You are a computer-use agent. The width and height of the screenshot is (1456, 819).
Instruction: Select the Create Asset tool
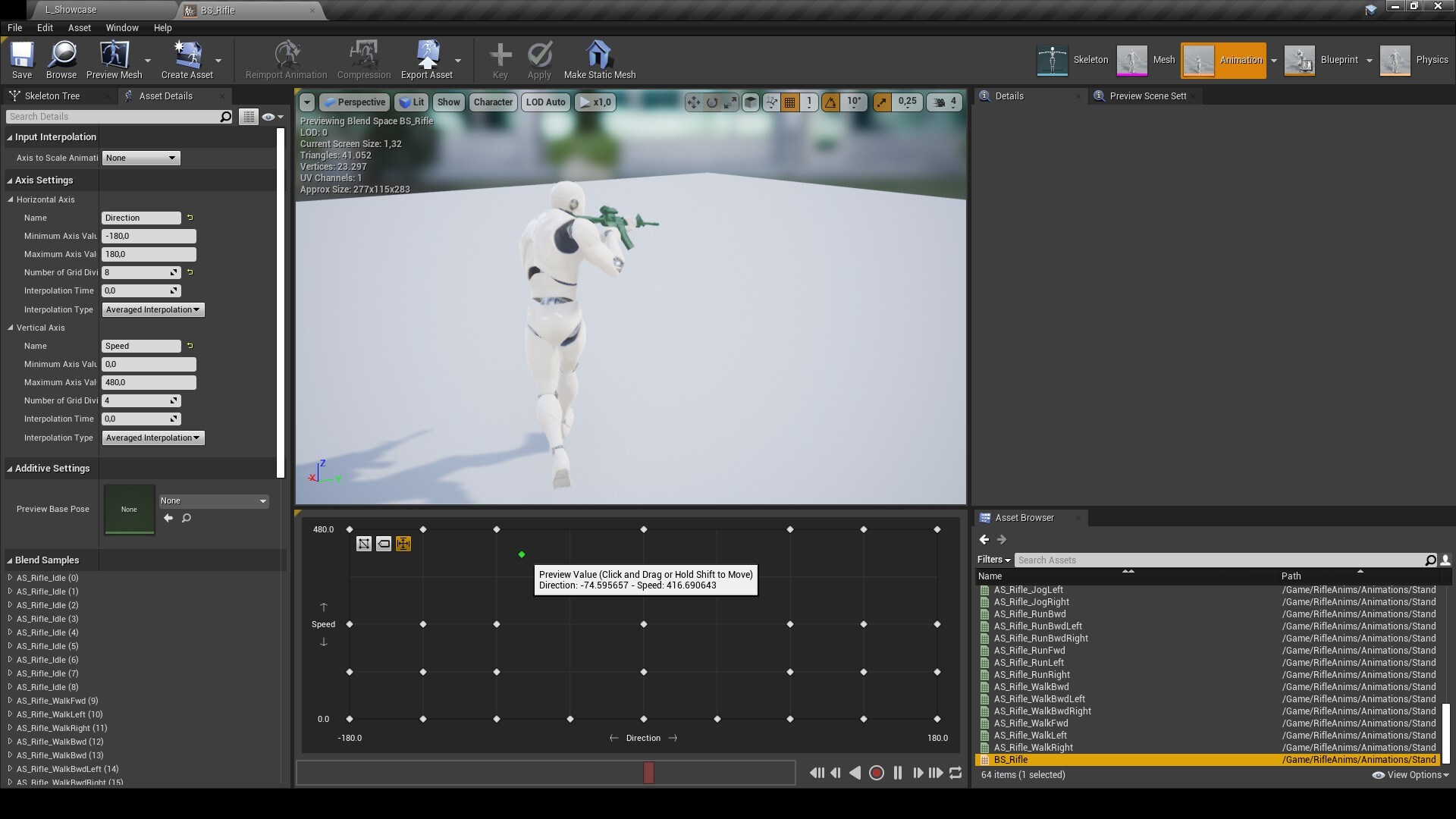coord(187,60)
